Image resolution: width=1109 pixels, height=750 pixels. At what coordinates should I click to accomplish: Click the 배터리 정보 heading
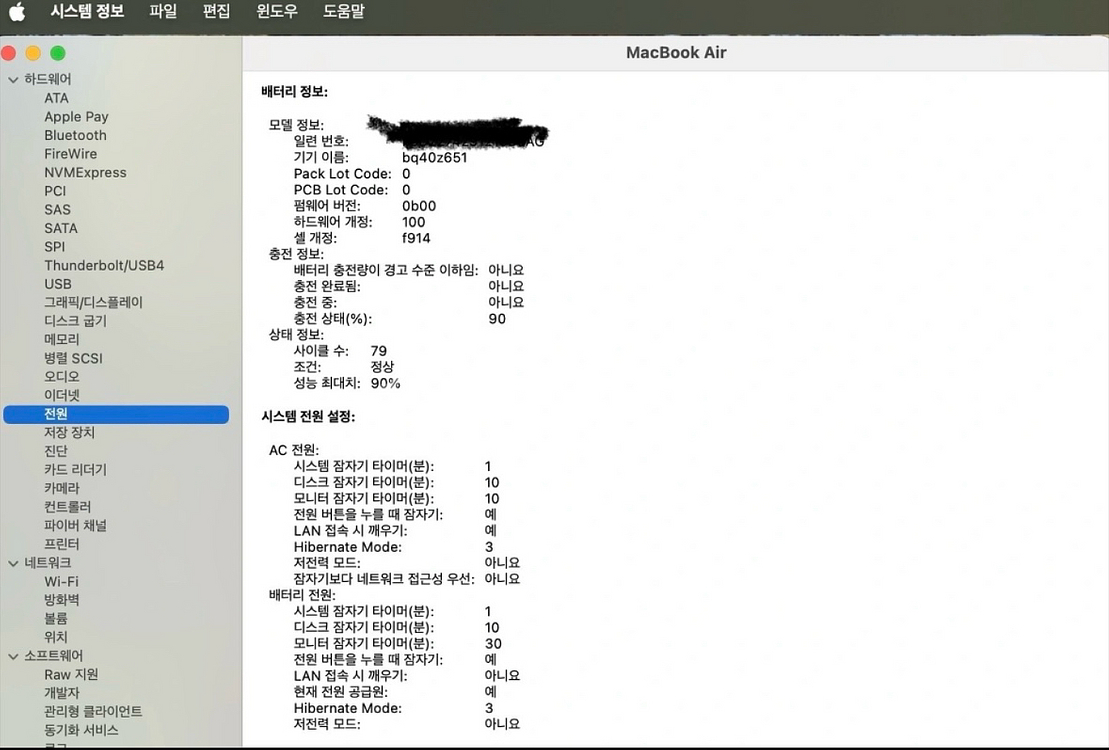(294, 92)
